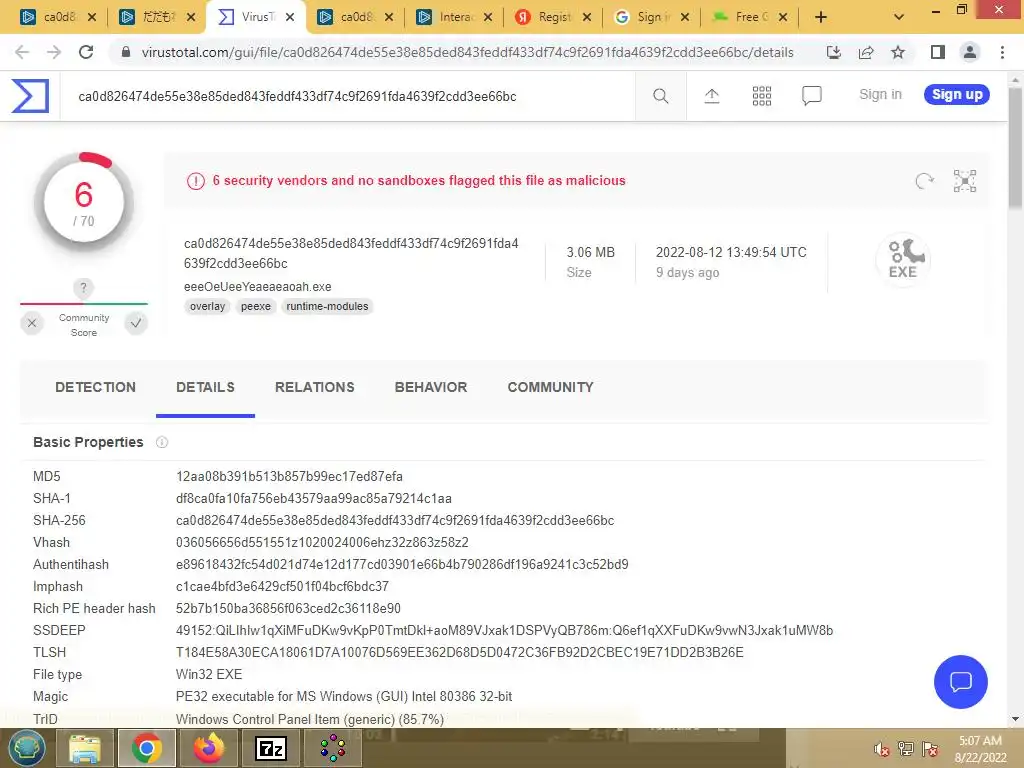Open the RELATIONS tab
This screenshot has width=1024, height=768.
[x=315, y=387]
